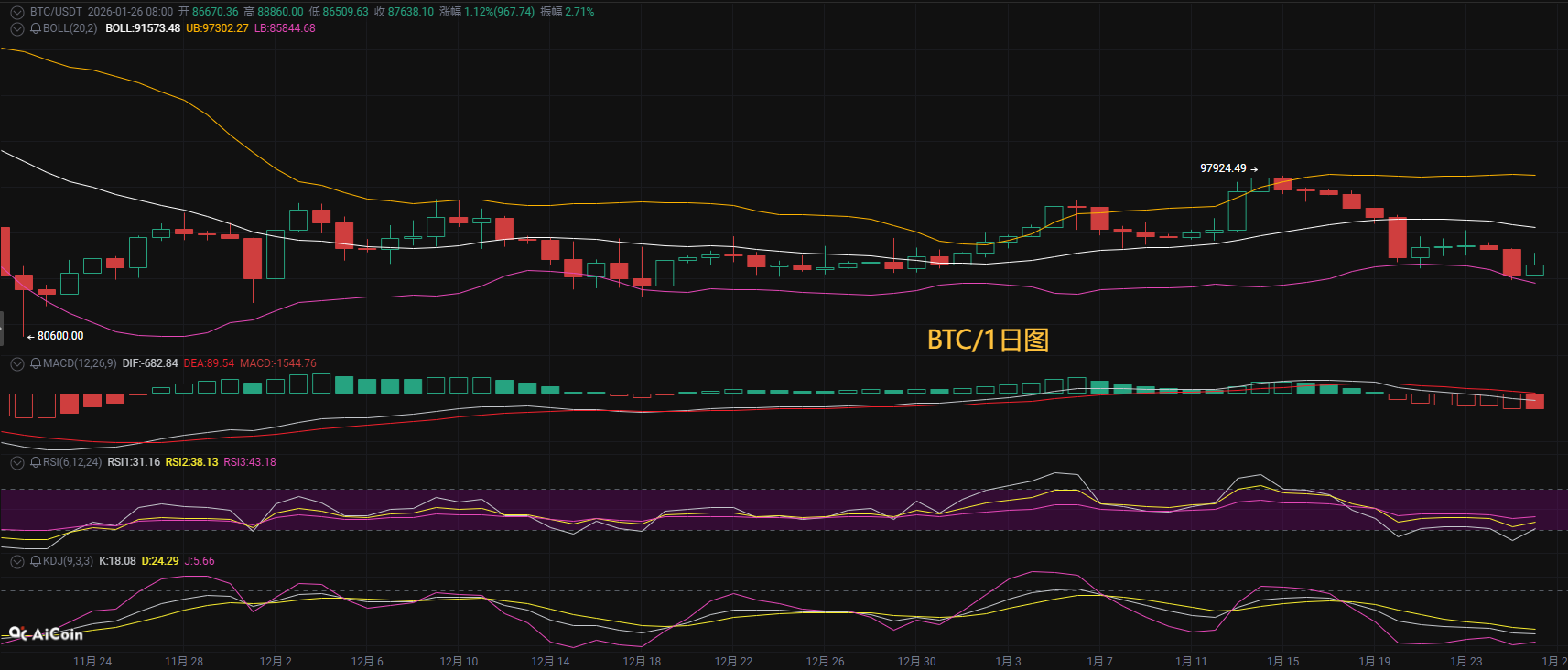Click the 1月 15 date on time axis
This screenshot has width=1568, height=670.
pos(1282,661)
